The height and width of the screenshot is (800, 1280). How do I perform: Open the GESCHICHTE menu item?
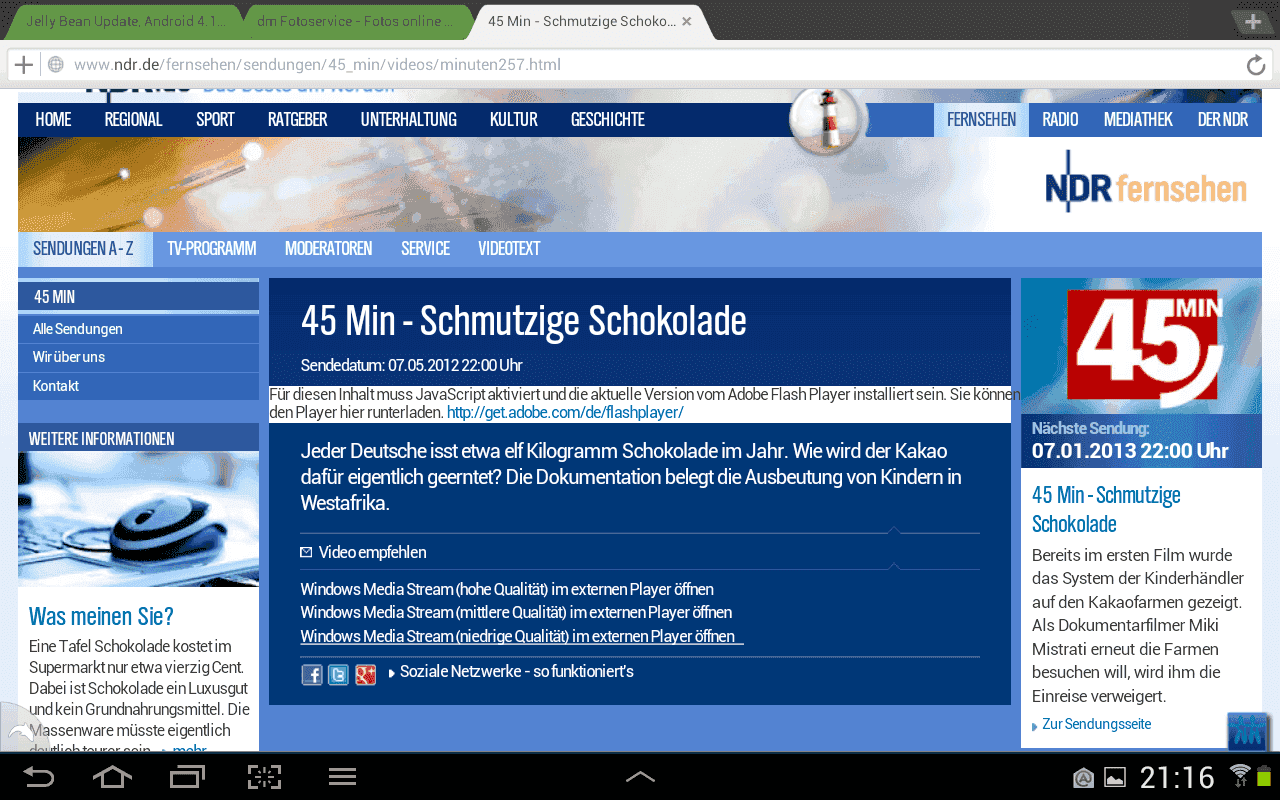pos(608,119)
